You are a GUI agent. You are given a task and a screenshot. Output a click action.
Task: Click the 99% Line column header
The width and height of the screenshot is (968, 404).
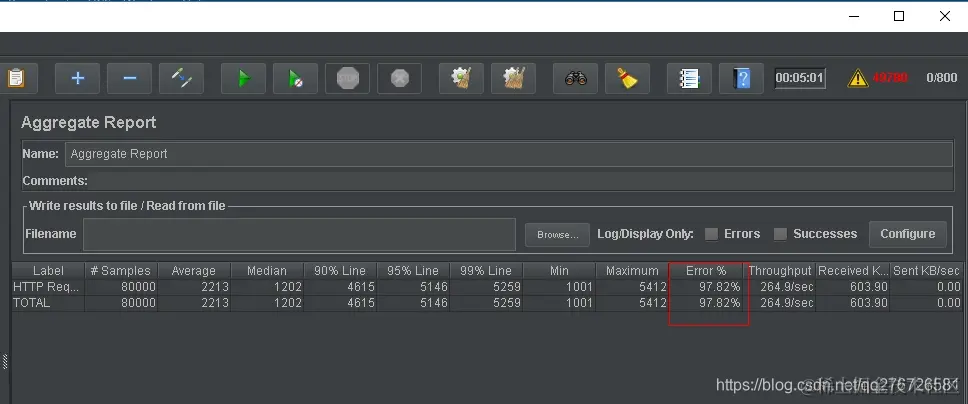[486, 271]
